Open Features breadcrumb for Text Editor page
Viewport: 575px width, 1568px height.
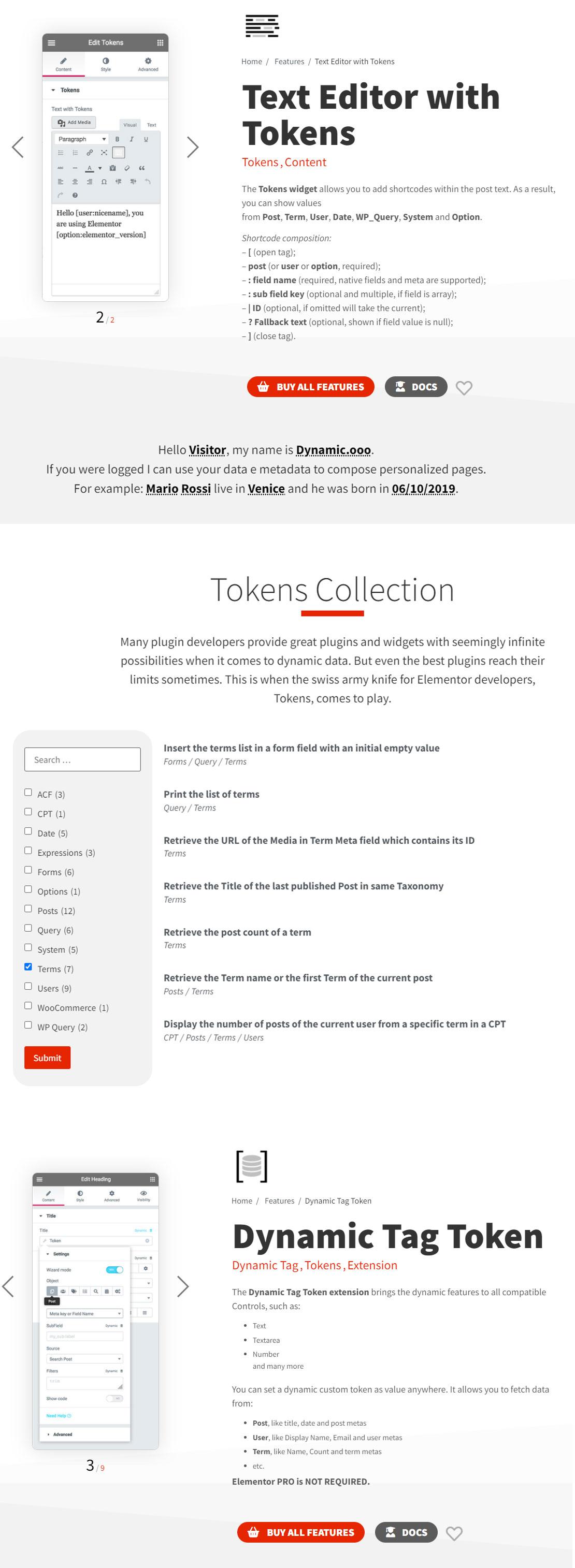(x=290, y=62)
